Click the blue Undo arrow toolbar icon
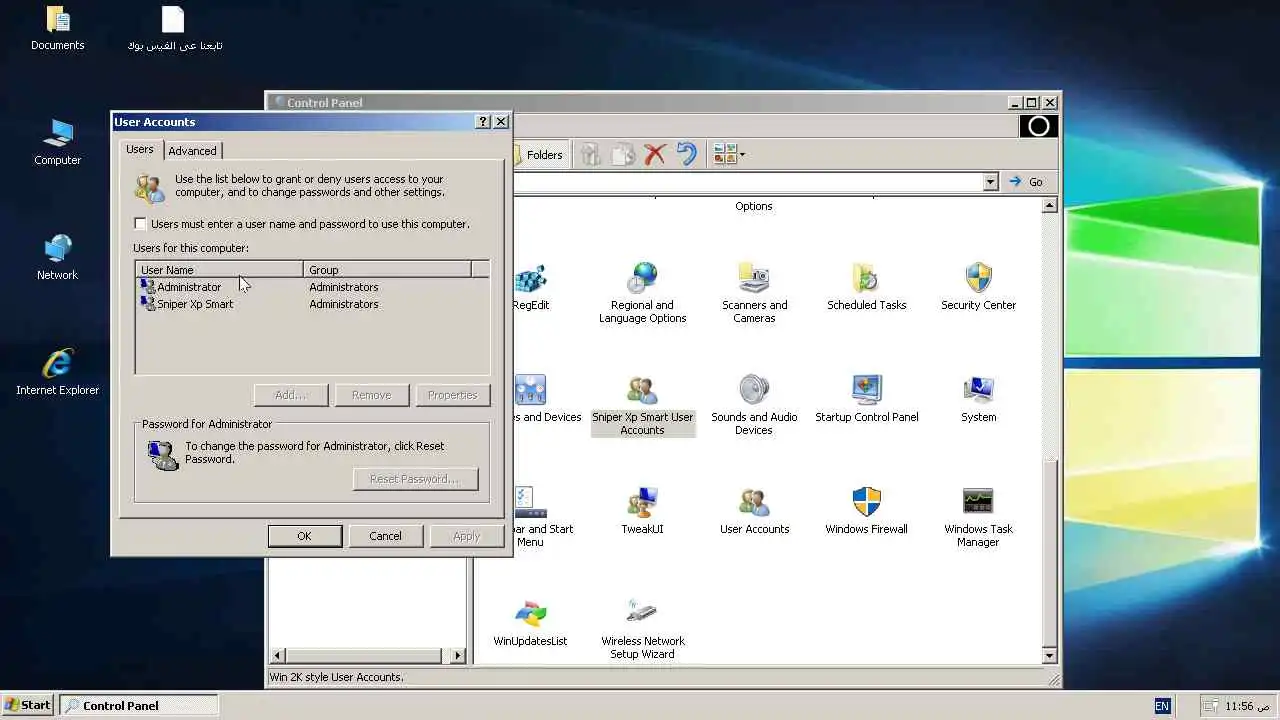1280x720 pixels. (687, 154)
